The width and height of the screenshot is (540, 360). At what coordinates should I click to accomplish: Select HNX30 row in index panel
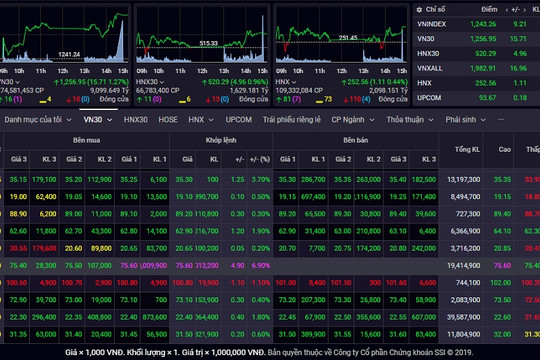pyautogui.click(x=477, y=53)
